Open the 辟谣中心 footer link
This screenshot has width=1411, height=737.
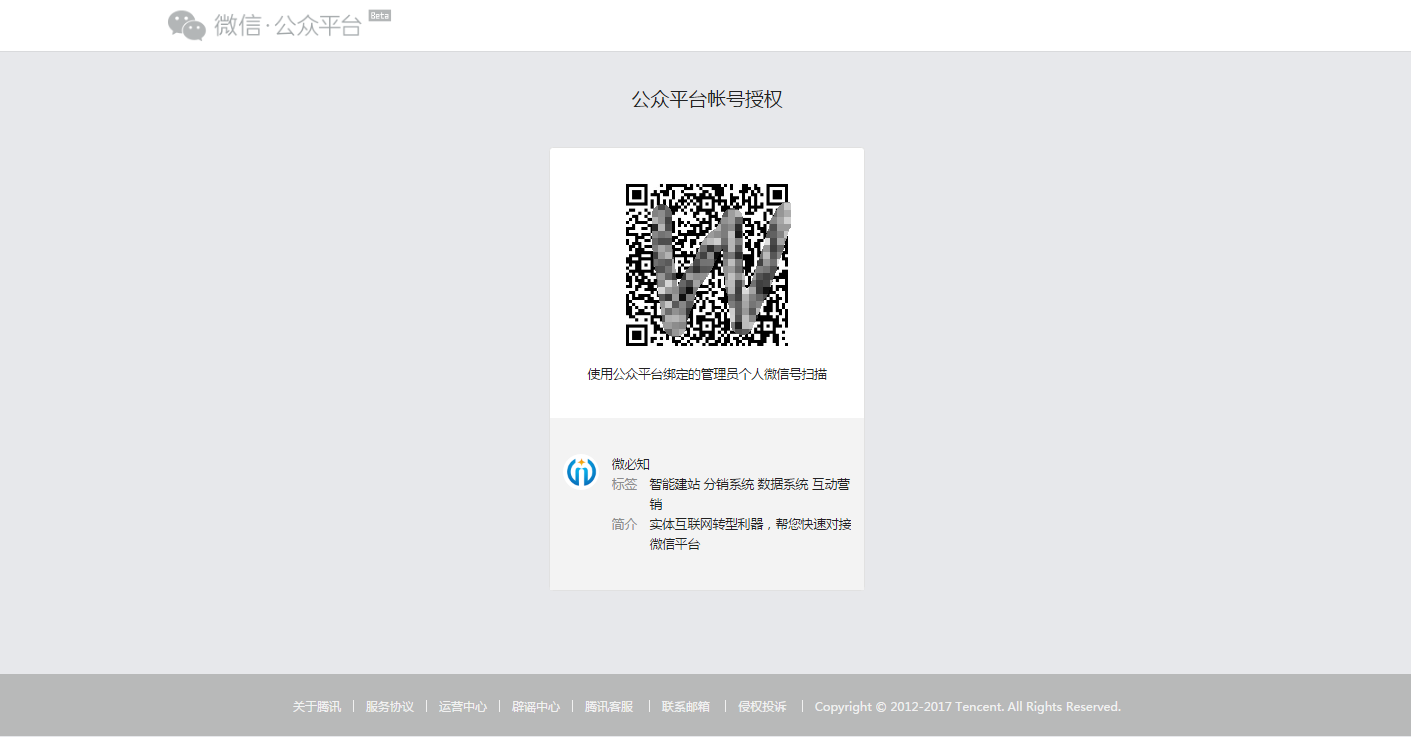(536, 706)
